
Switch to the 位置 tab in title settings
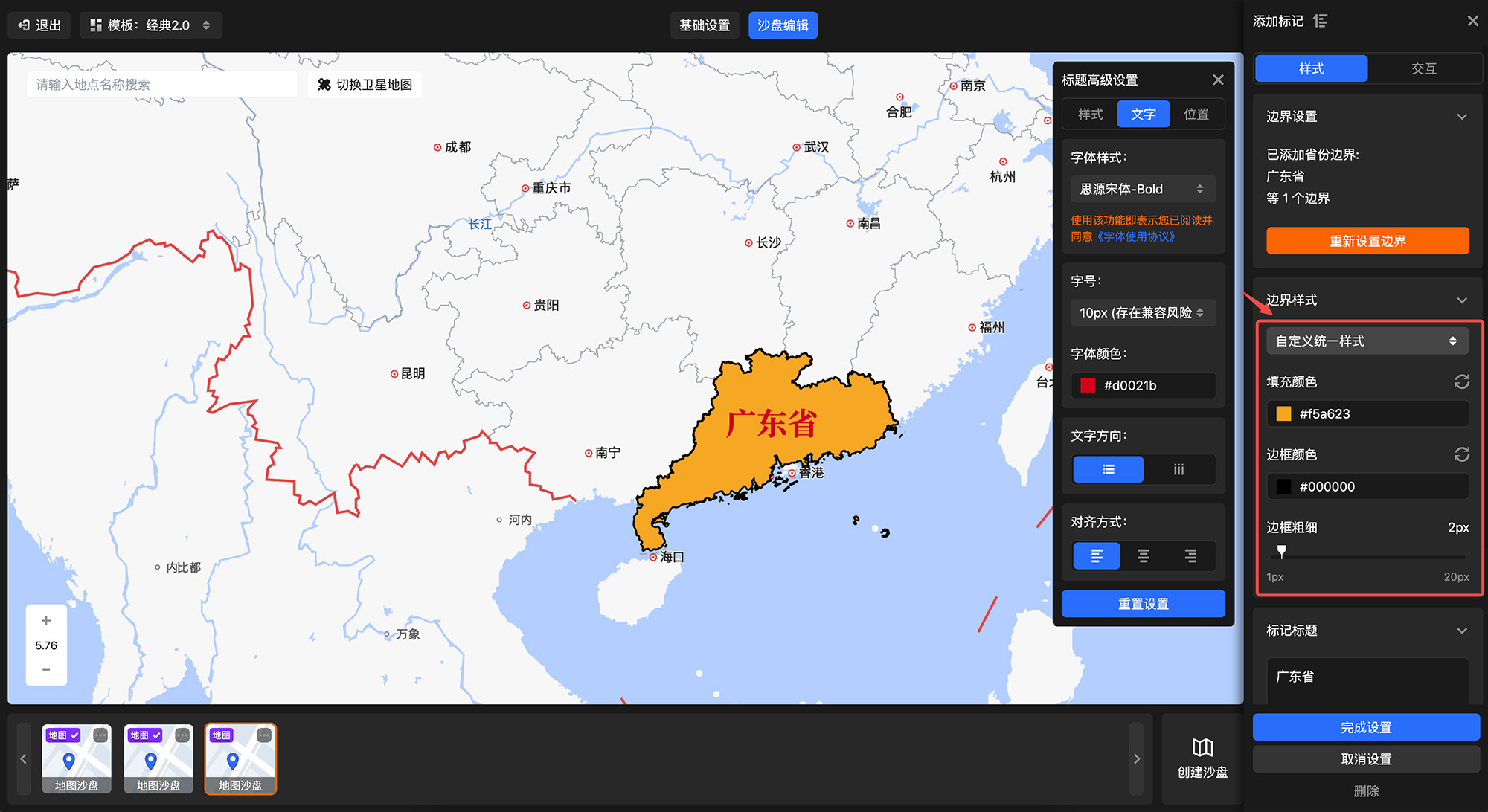[1196, 114]
